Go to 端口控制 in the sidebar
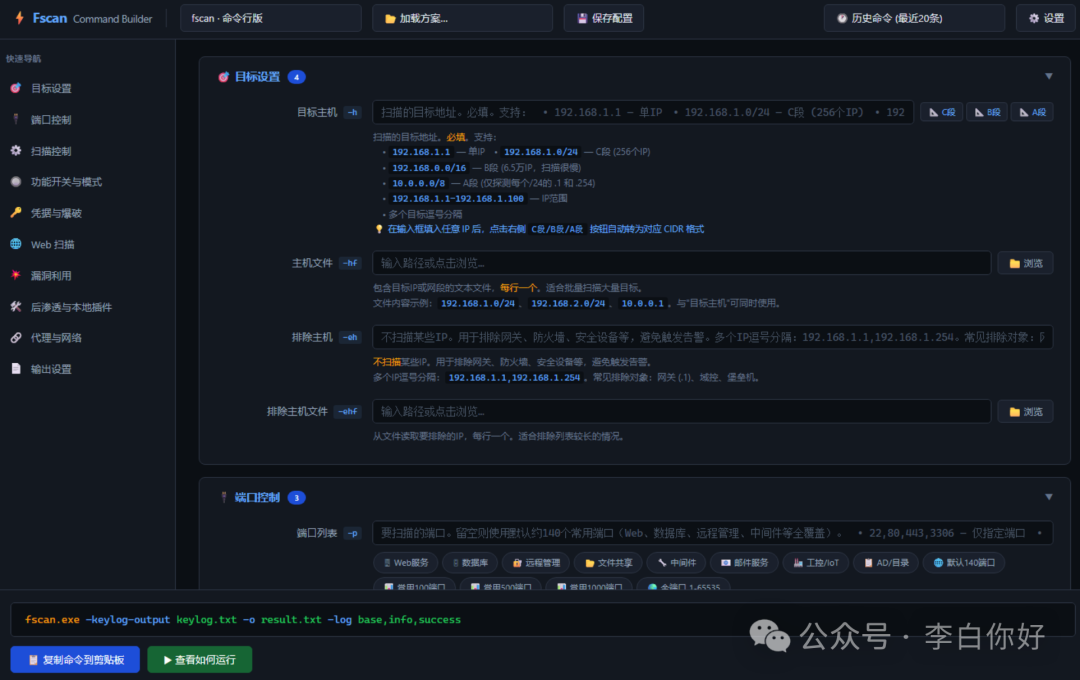This screenshot has height=680, width=1080. 51,120
